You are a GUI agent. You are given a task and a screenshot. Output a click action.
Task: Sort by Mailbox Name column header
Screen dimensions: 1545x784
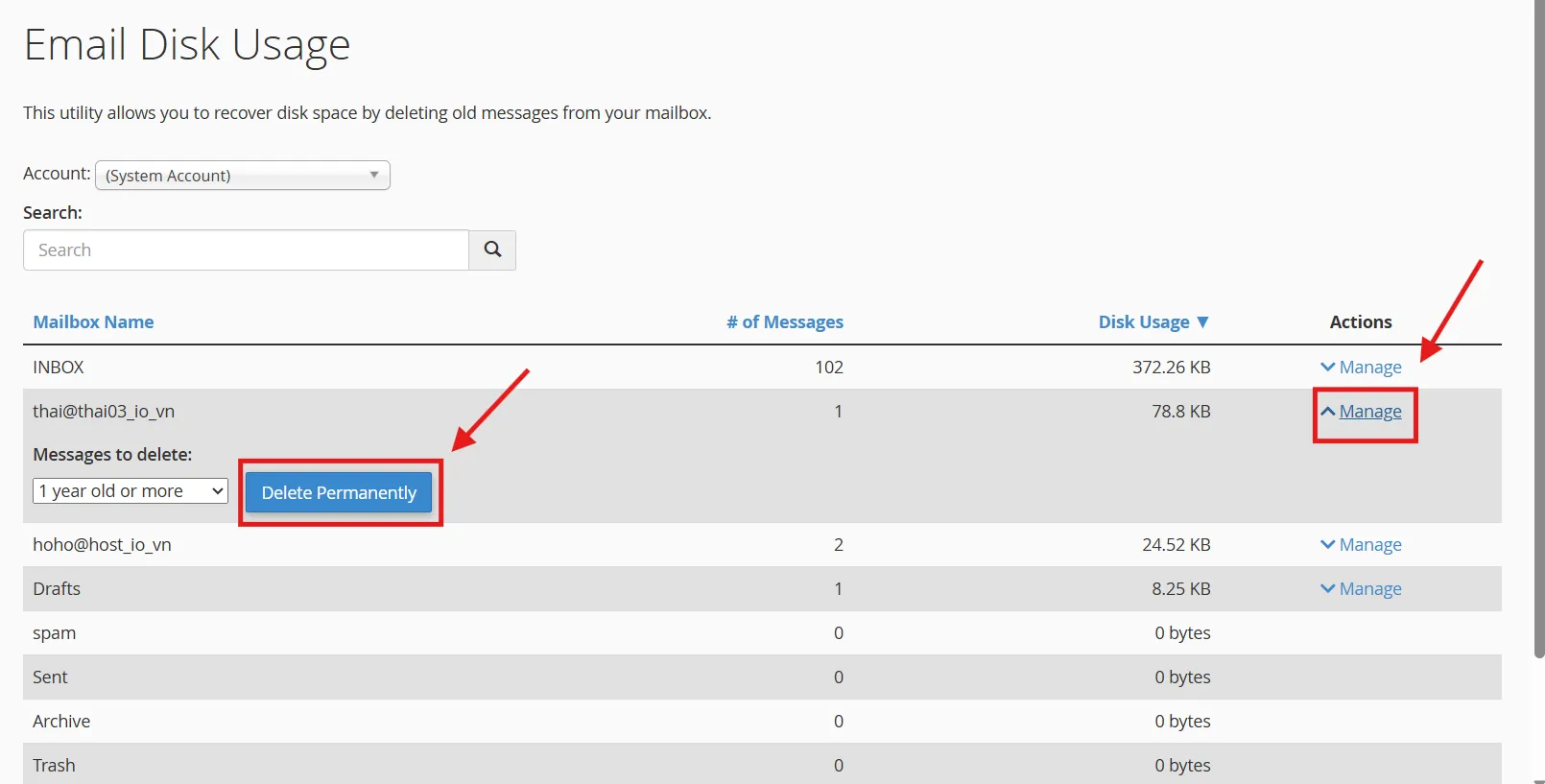coord(93,322)
